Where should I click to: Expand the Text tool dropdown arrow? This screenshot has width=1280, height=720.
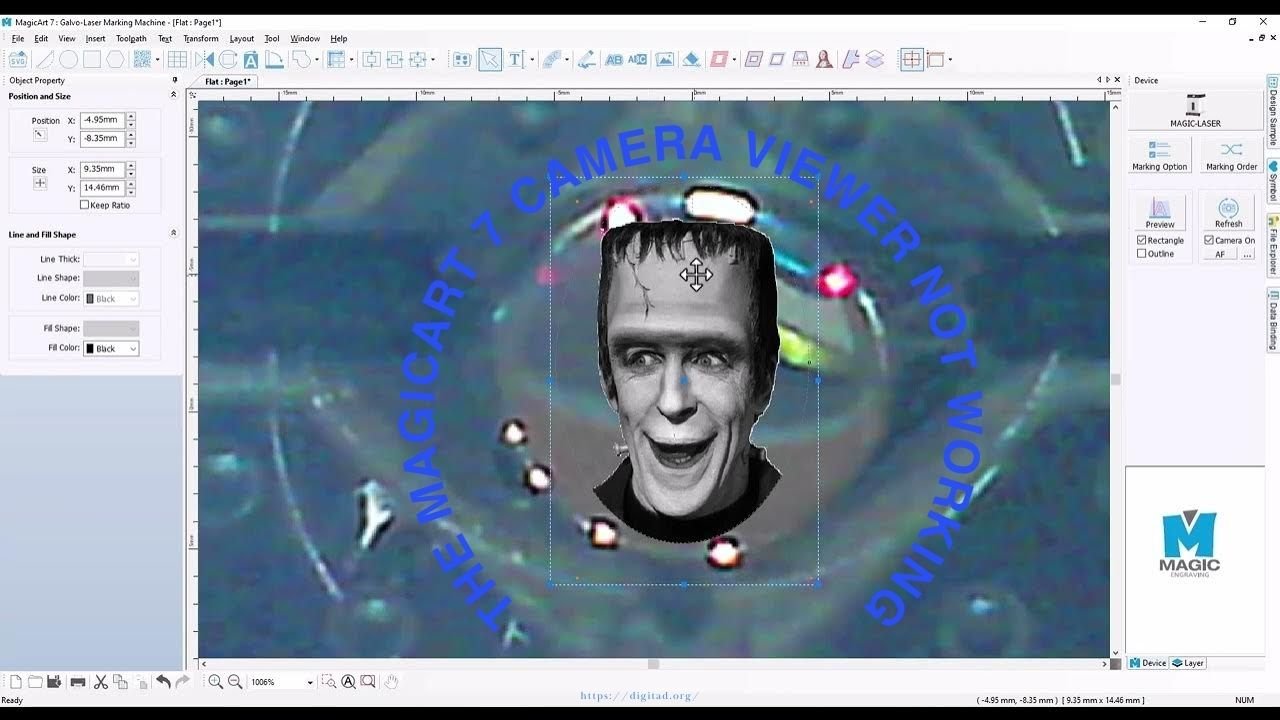(x=532, y=60)
